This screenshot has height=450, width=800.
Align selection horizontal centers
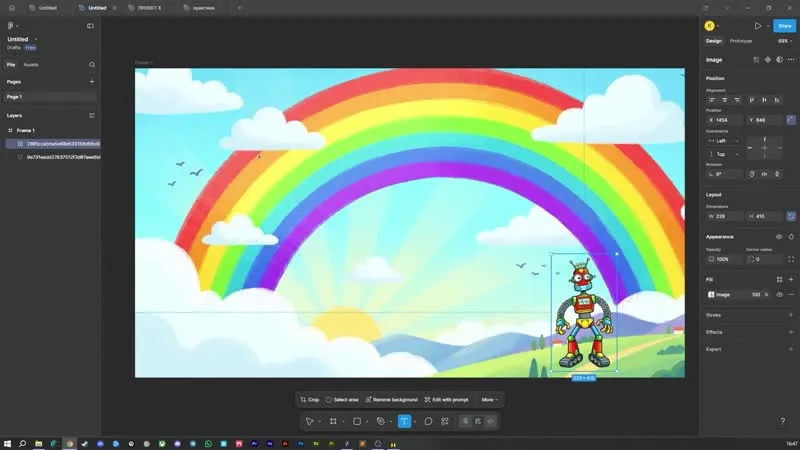724,100
